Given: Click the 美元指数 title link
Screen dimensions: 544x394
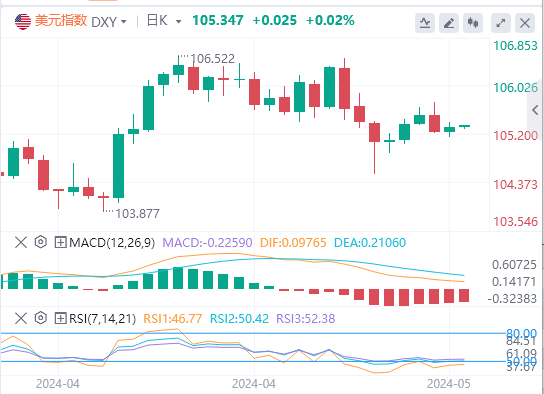Looking at the screenshot, I should click(61, 21).
